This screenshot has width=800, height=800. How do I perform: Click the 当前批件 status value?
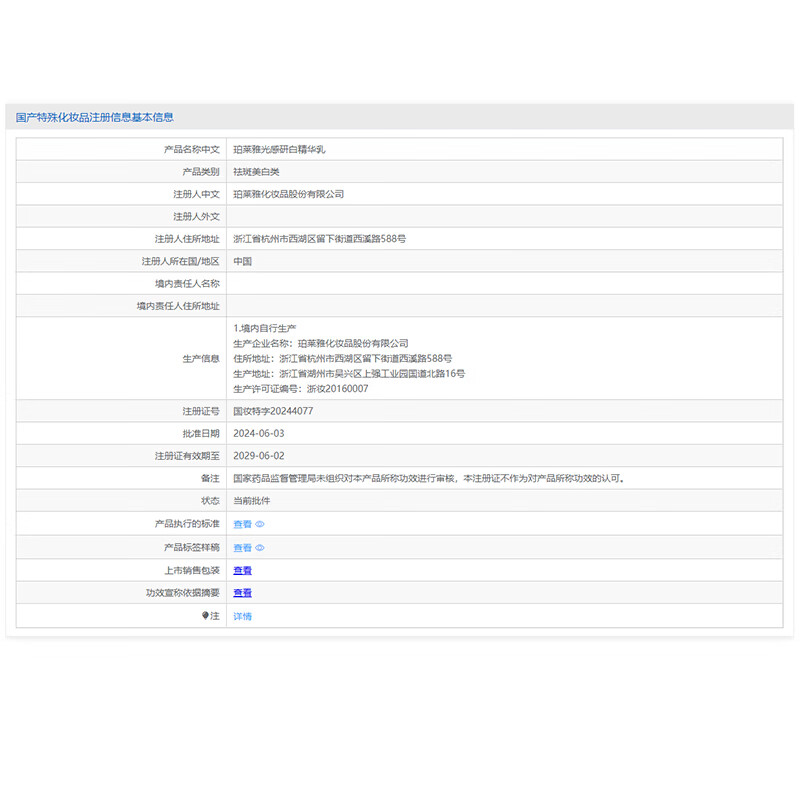coord(251,500)
